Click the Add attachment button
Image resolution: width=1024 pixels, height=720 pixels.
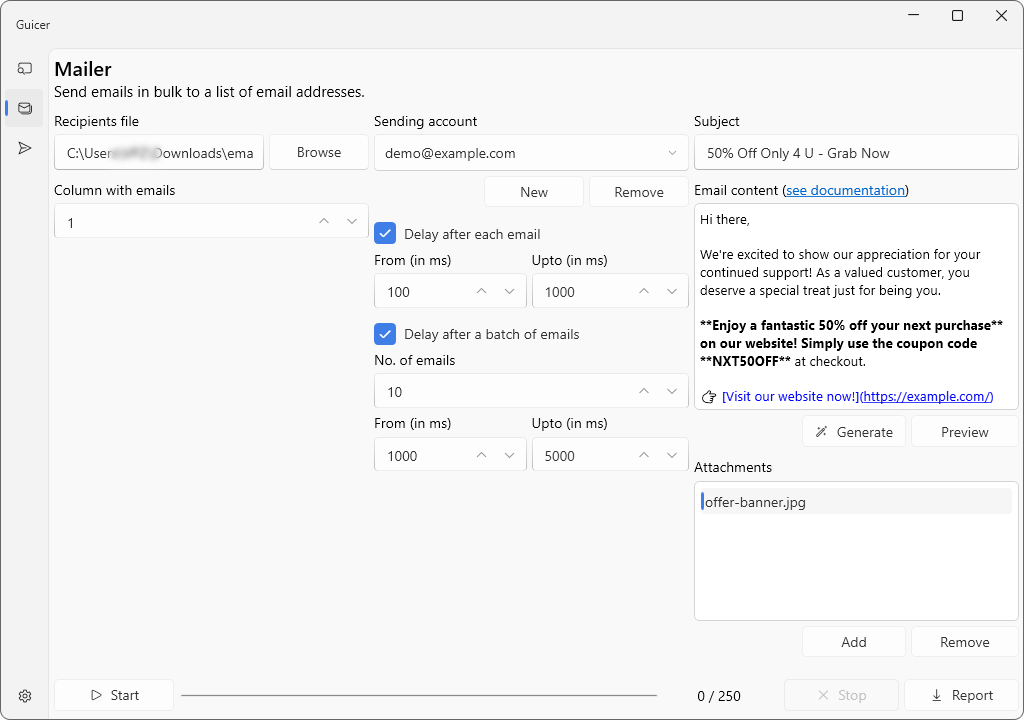click(x=853, y=642)
